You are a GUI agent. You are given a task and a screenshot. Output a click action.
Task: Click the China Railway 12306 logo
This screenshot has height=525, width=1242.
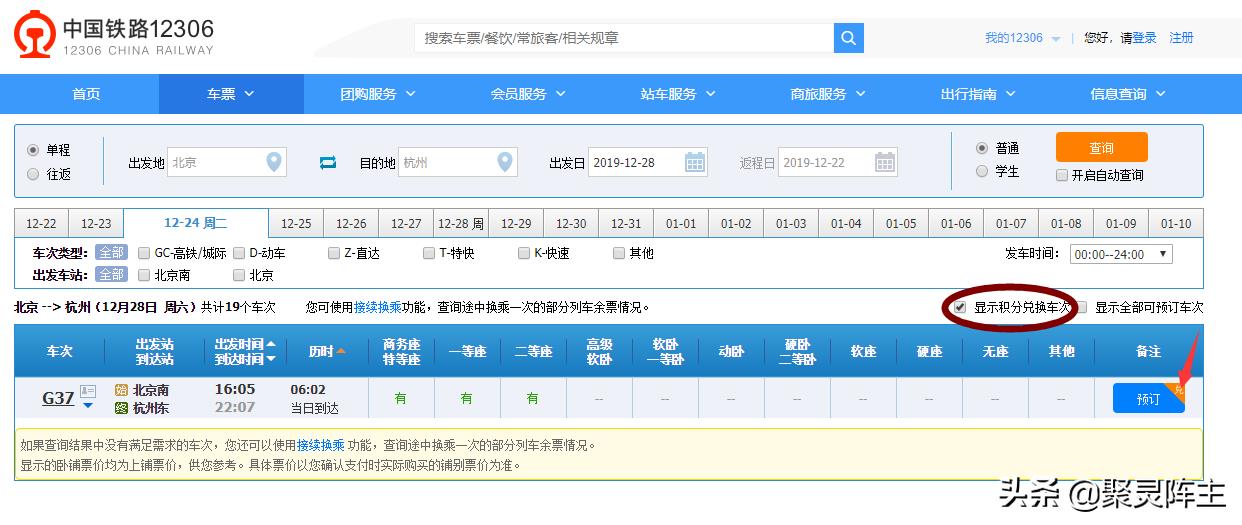point(34,34)
